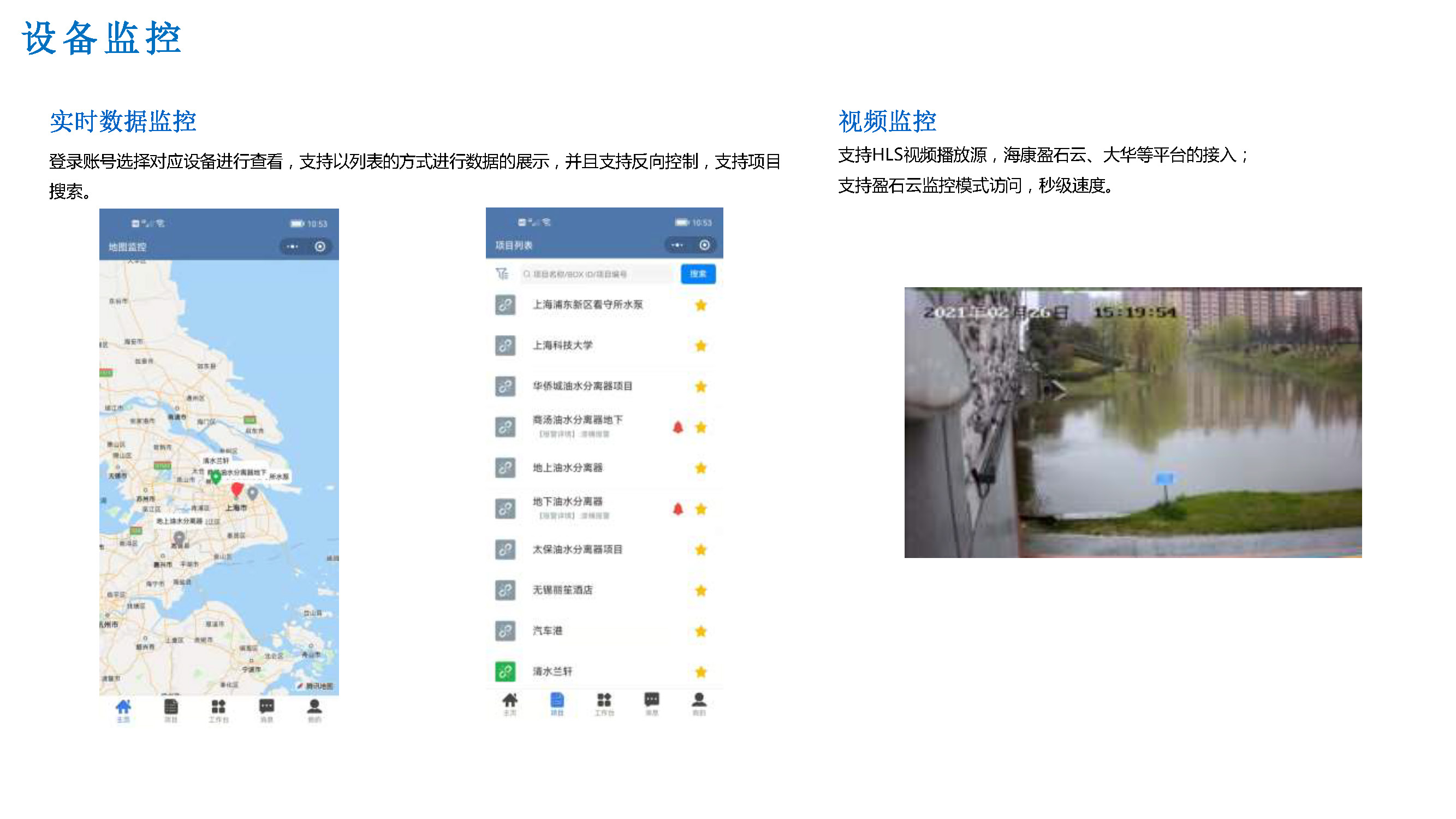
Task: Click the blue 搜索 button
Action: tap(698, 274)
